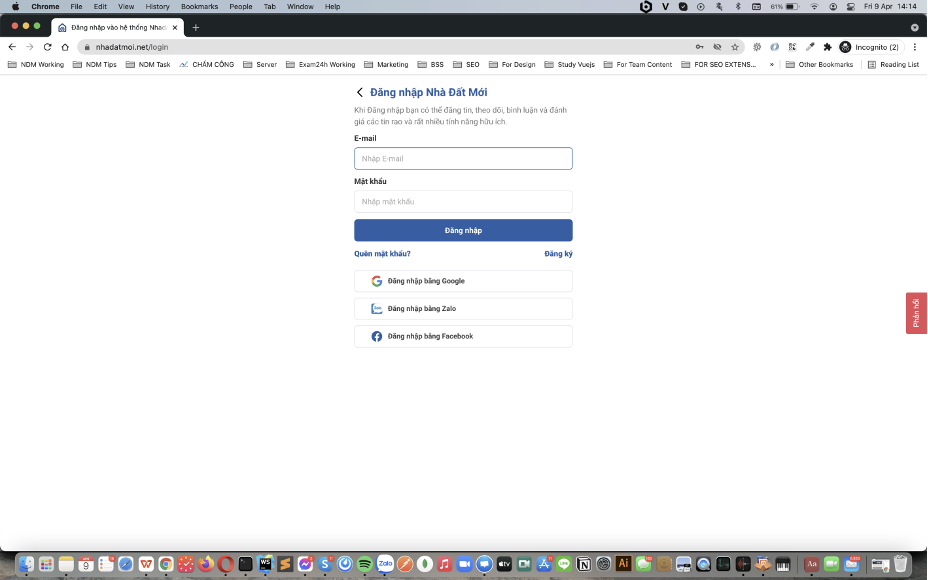Bookmark this page with the star icon

[x=735, y=47]
